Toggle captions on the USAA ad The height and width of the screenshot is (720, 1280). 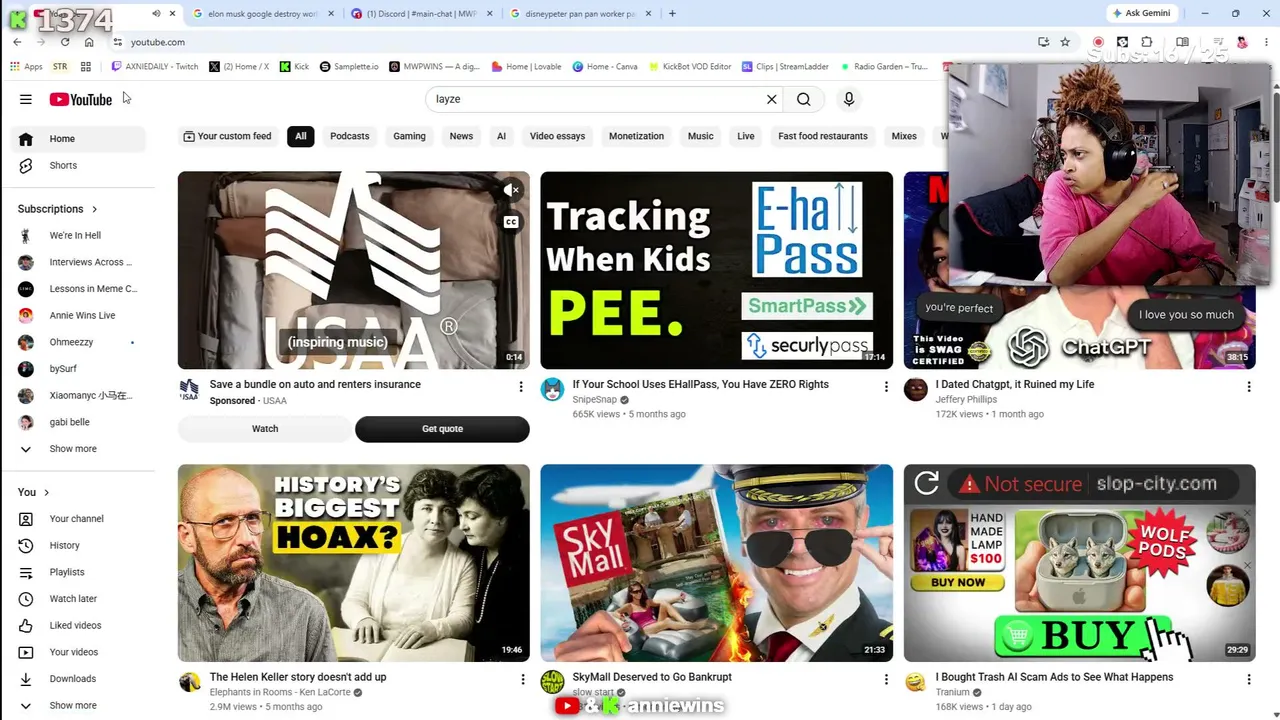click(x=511, y=222)
